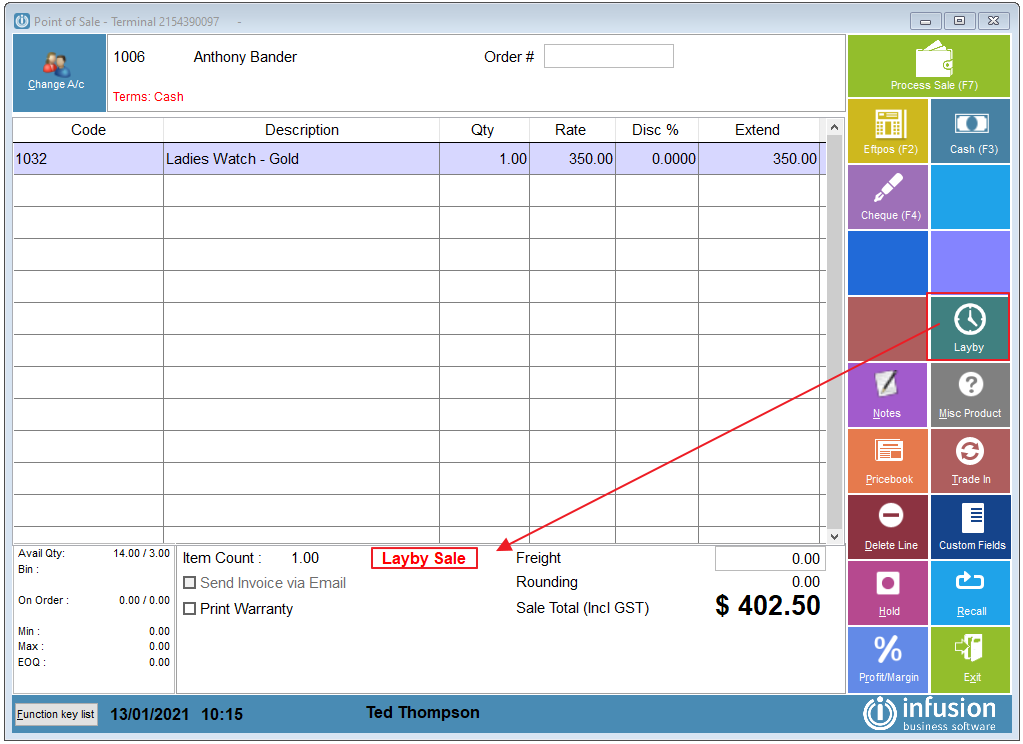Select the Eftpos (F2) payment icon

click(887, 130)
